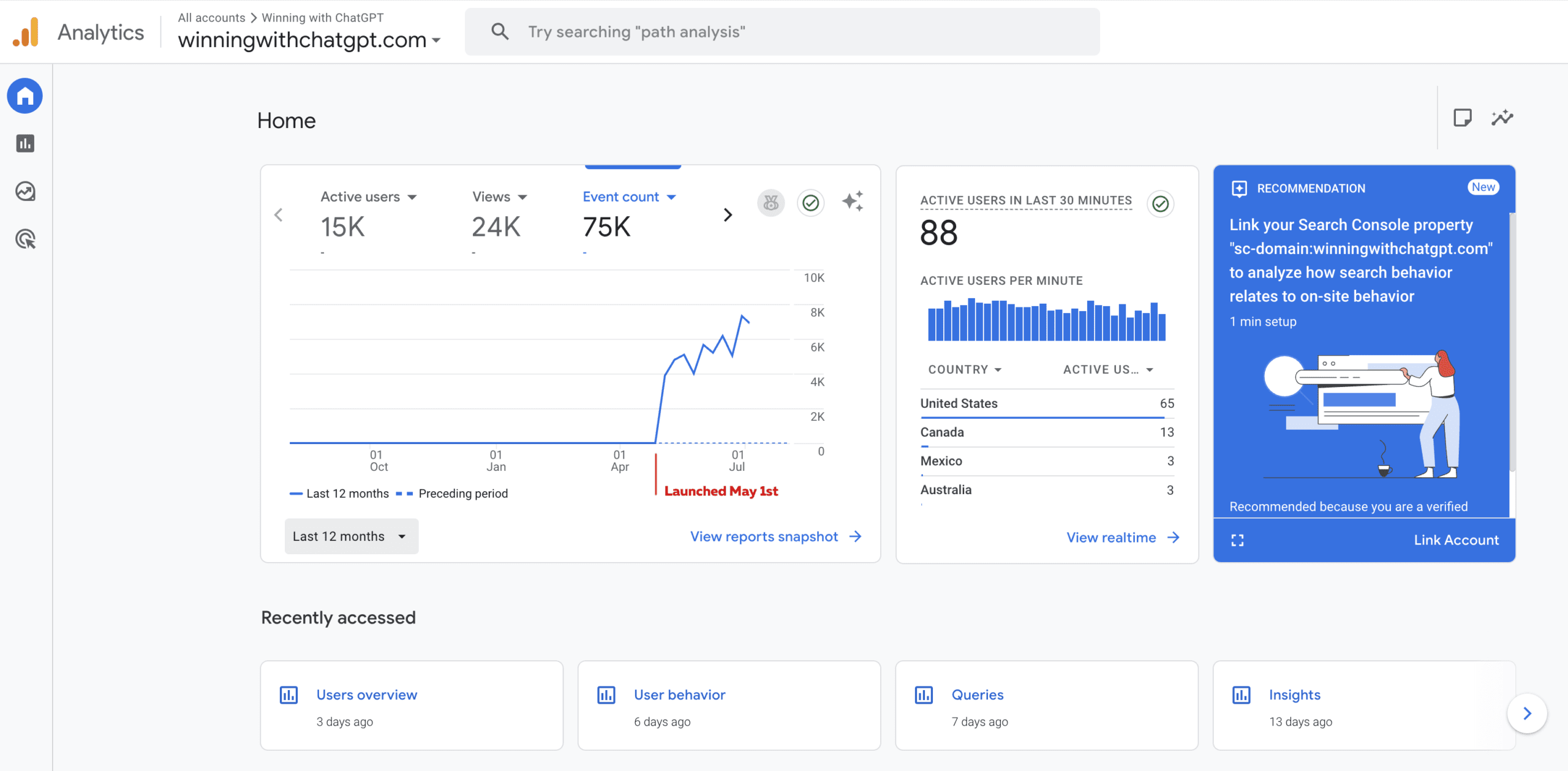Screen dimensions: 1568x771
Task: Click the active users per minute bar chart
Action: click(1047, 320)
